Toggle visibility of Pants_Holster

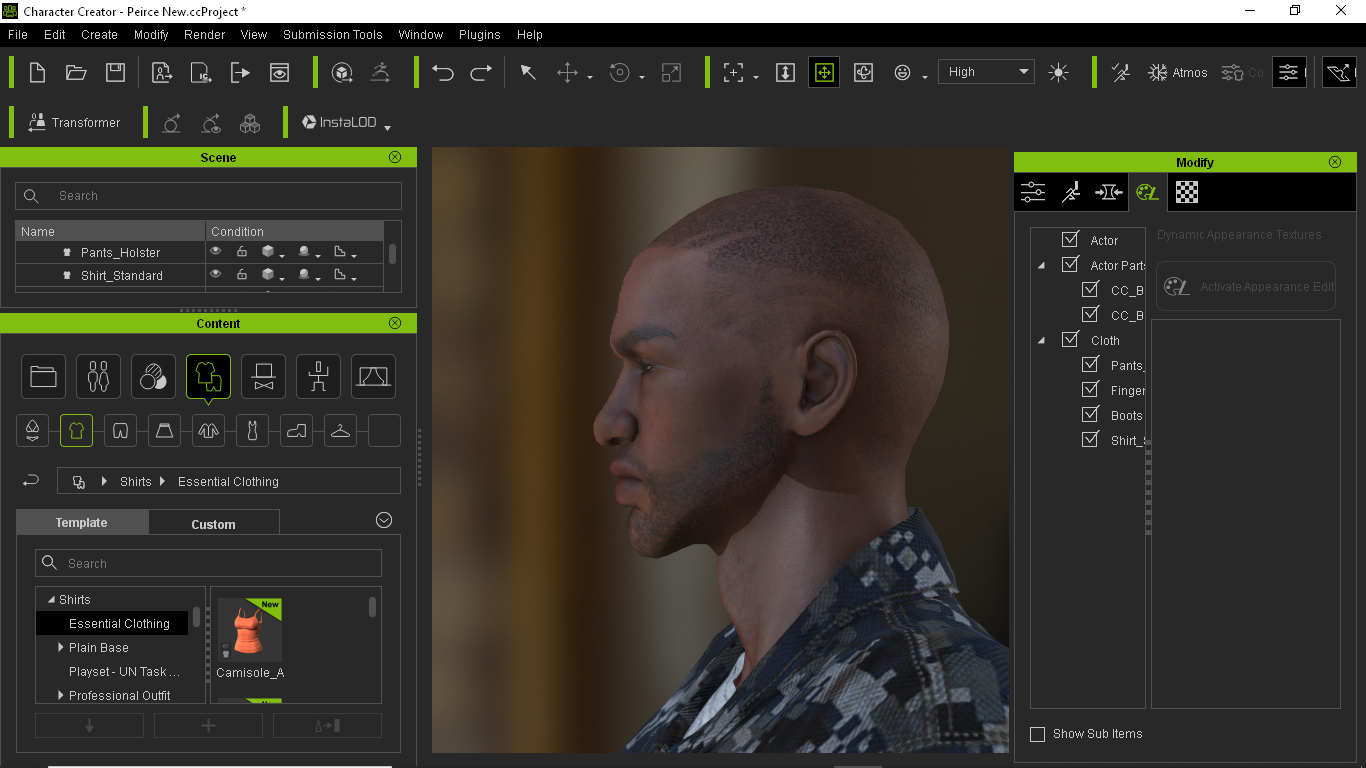pyautogui.click(x=215, y=251)
